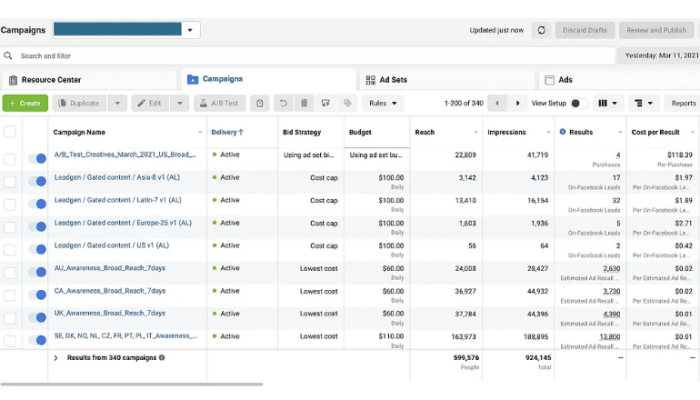Image resolution: width=700 pixels, height=400 pixels.
Task: Toggle off the CA_Awareness_Broad_Reach_7days campaign switch
Action: (38, 290)
